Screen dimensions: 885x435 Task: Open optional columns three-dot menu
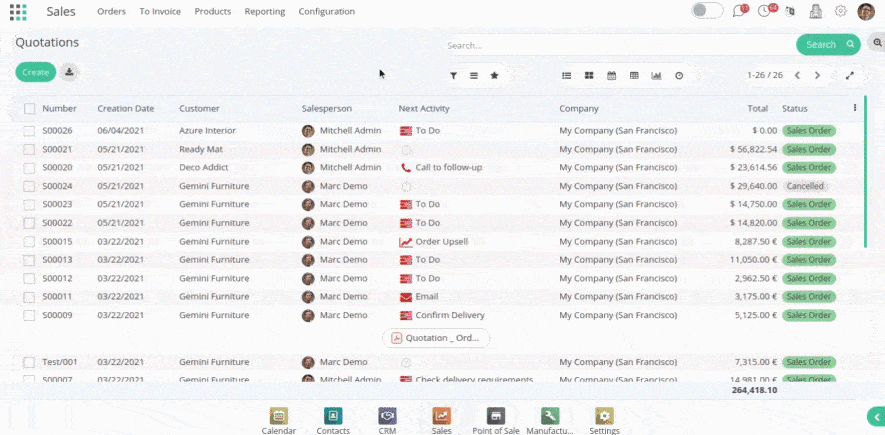(x=854, y=108)
